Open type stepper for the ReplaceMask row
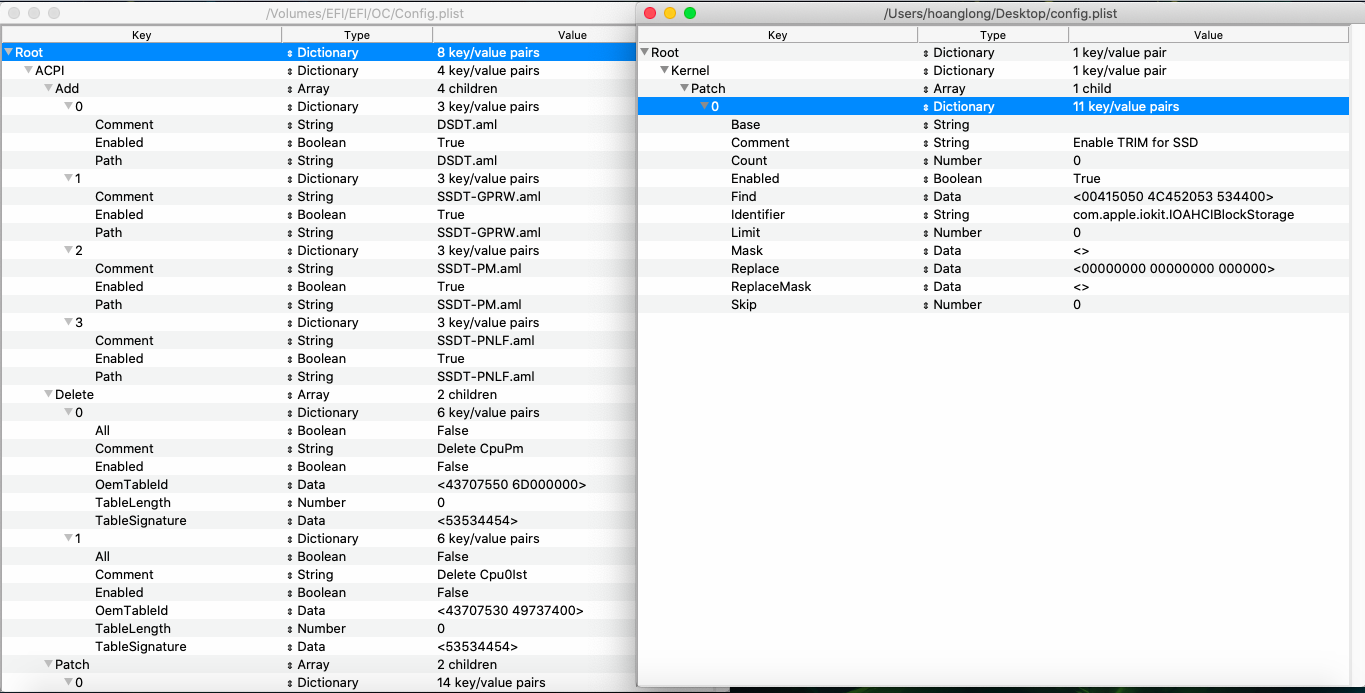The width and height of the screenshot is (1365, 693). click(926, 287)
